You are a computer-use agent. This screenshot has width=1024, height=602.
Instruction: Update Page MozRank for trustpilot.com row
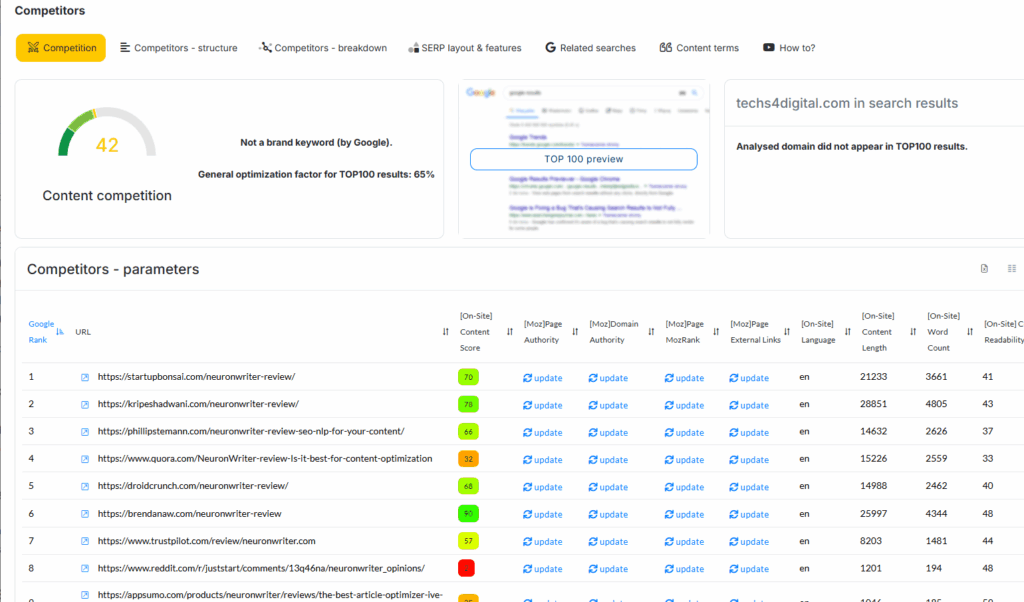tap(684, 541)
